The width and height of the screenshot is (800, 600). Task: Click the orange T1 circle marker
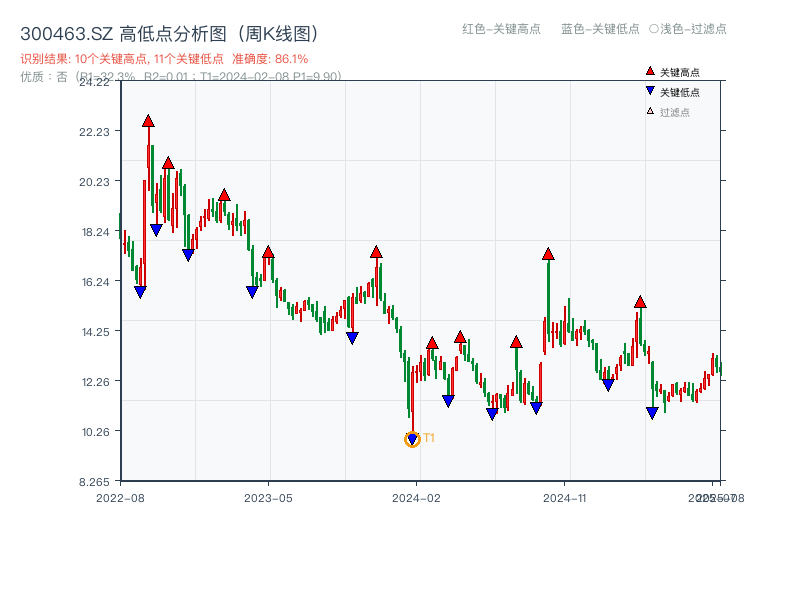tap(412, 439)
